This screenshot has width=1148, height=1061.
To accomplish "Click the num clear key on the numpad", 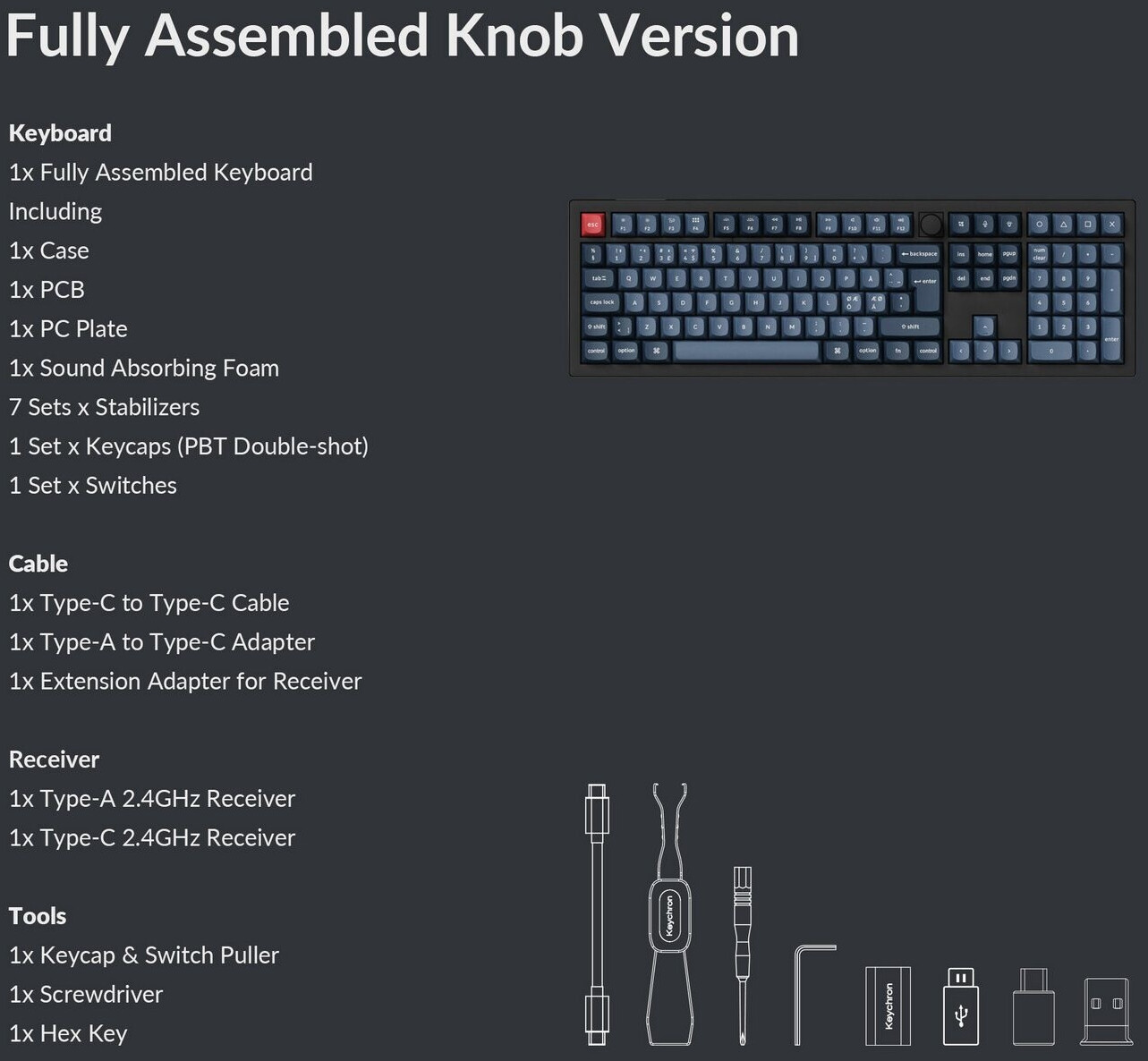I will 1039,254.
